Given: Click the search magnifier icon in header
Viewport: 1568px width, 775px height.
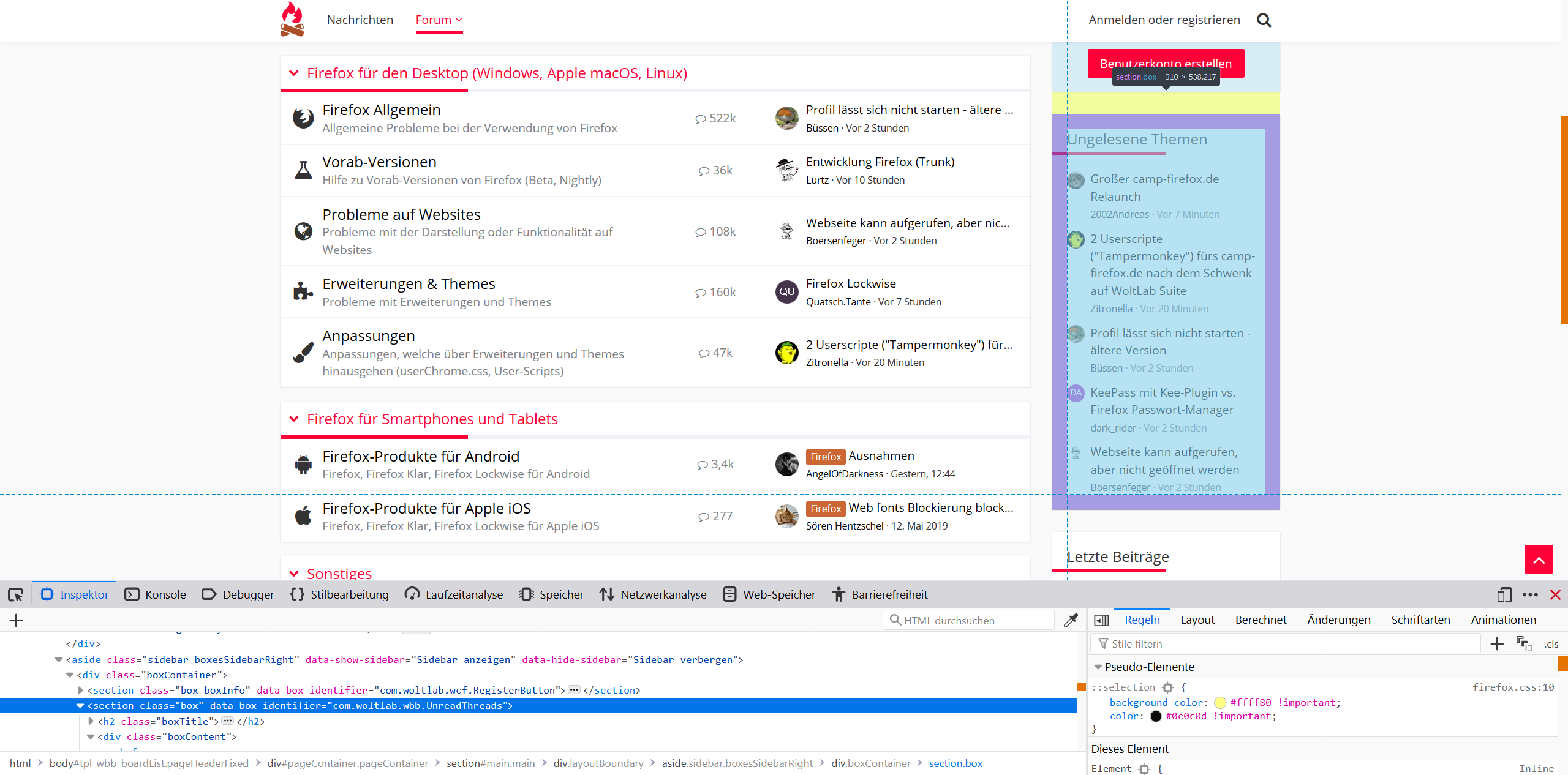Looking at the screenshot, I should point(1264,20).
